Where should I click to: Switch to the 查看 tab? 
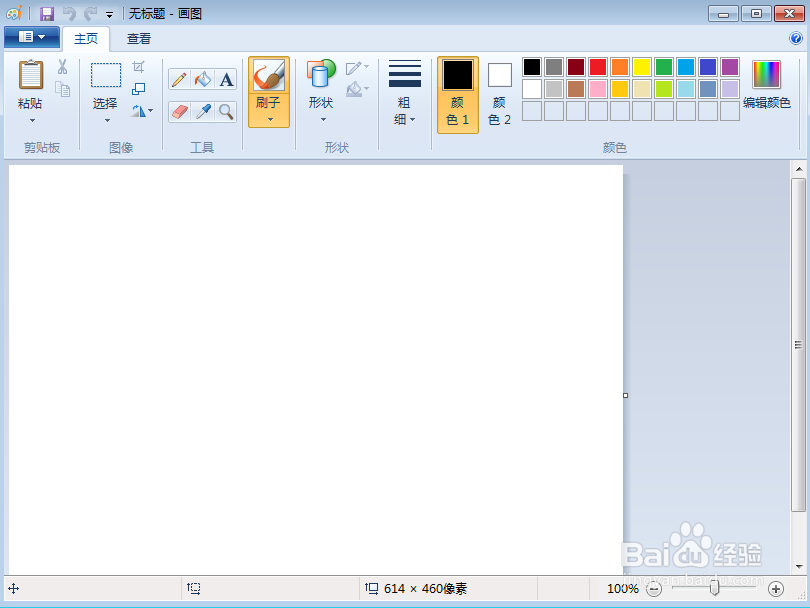(139, 39)
